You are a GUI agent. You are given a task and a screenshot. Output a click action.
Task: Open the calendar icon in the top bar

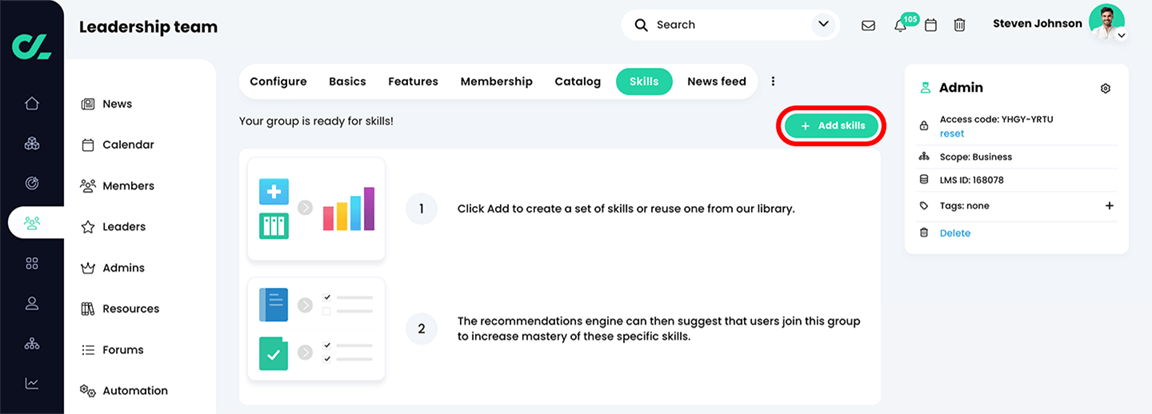[930, 25]
